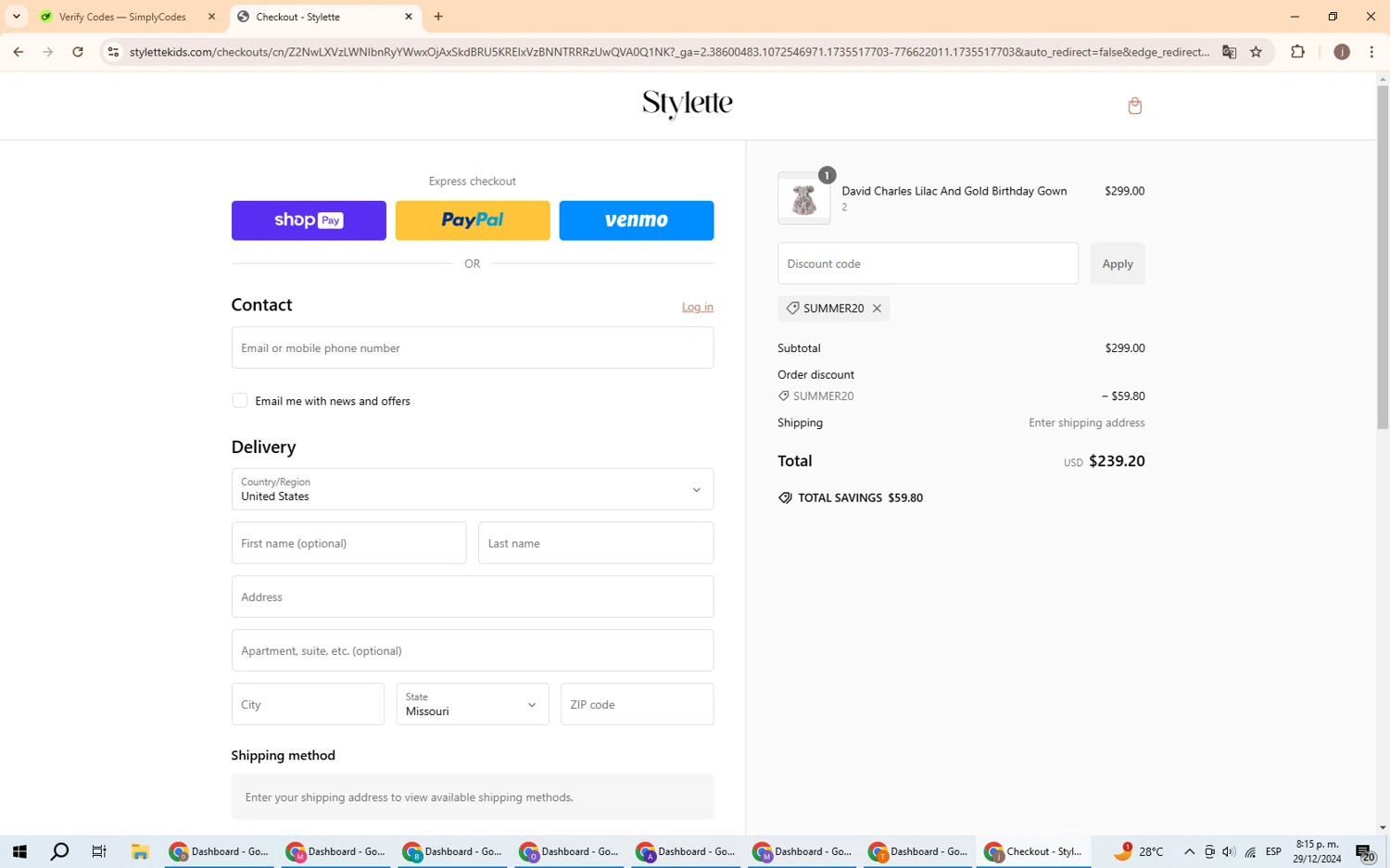Open Google Translate icon in address bar
The image size is (1390, 868).
(1229, 52)
